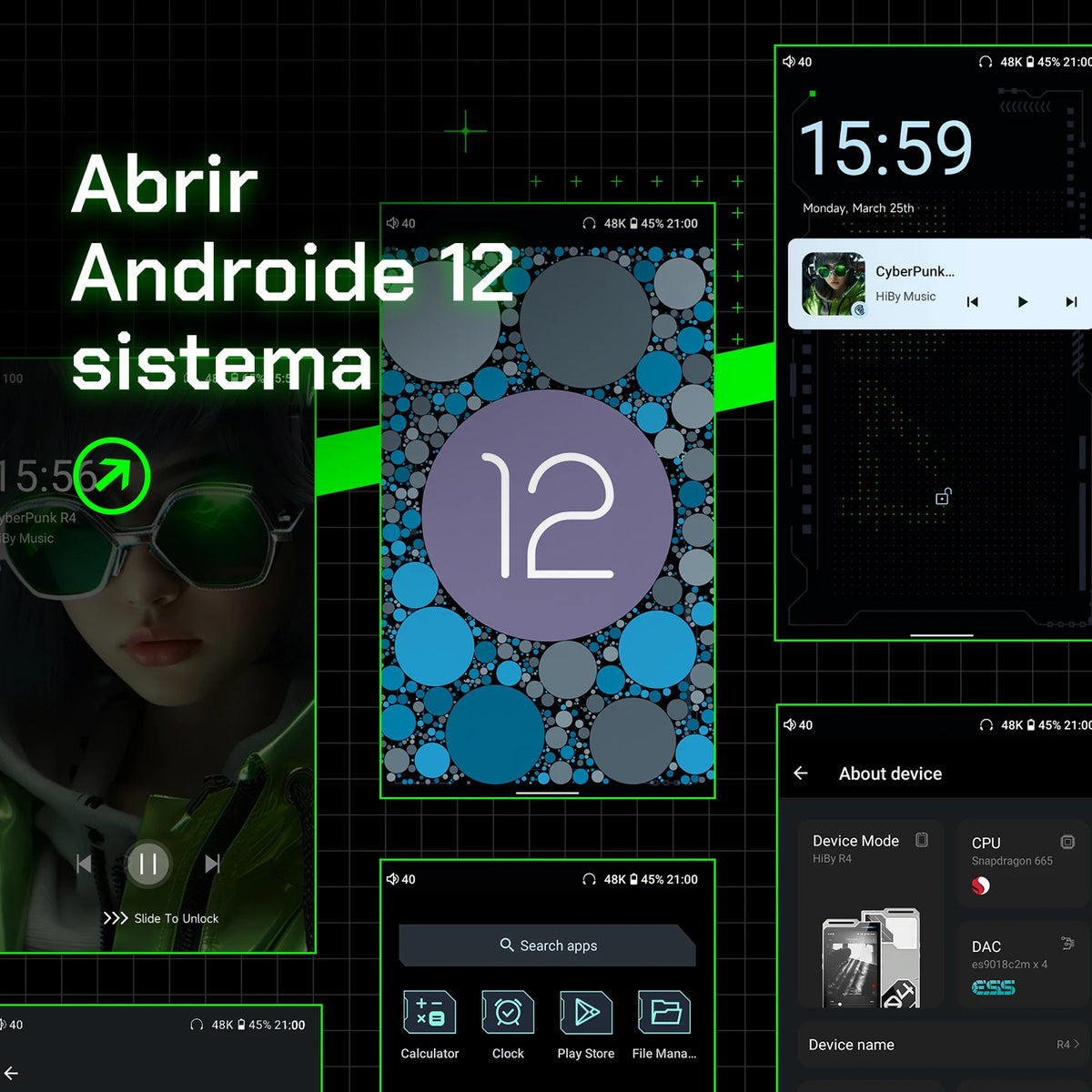1092x1092 pixels.
Task: Click the ESS logo in the DAC card
Action: (994, 987)
